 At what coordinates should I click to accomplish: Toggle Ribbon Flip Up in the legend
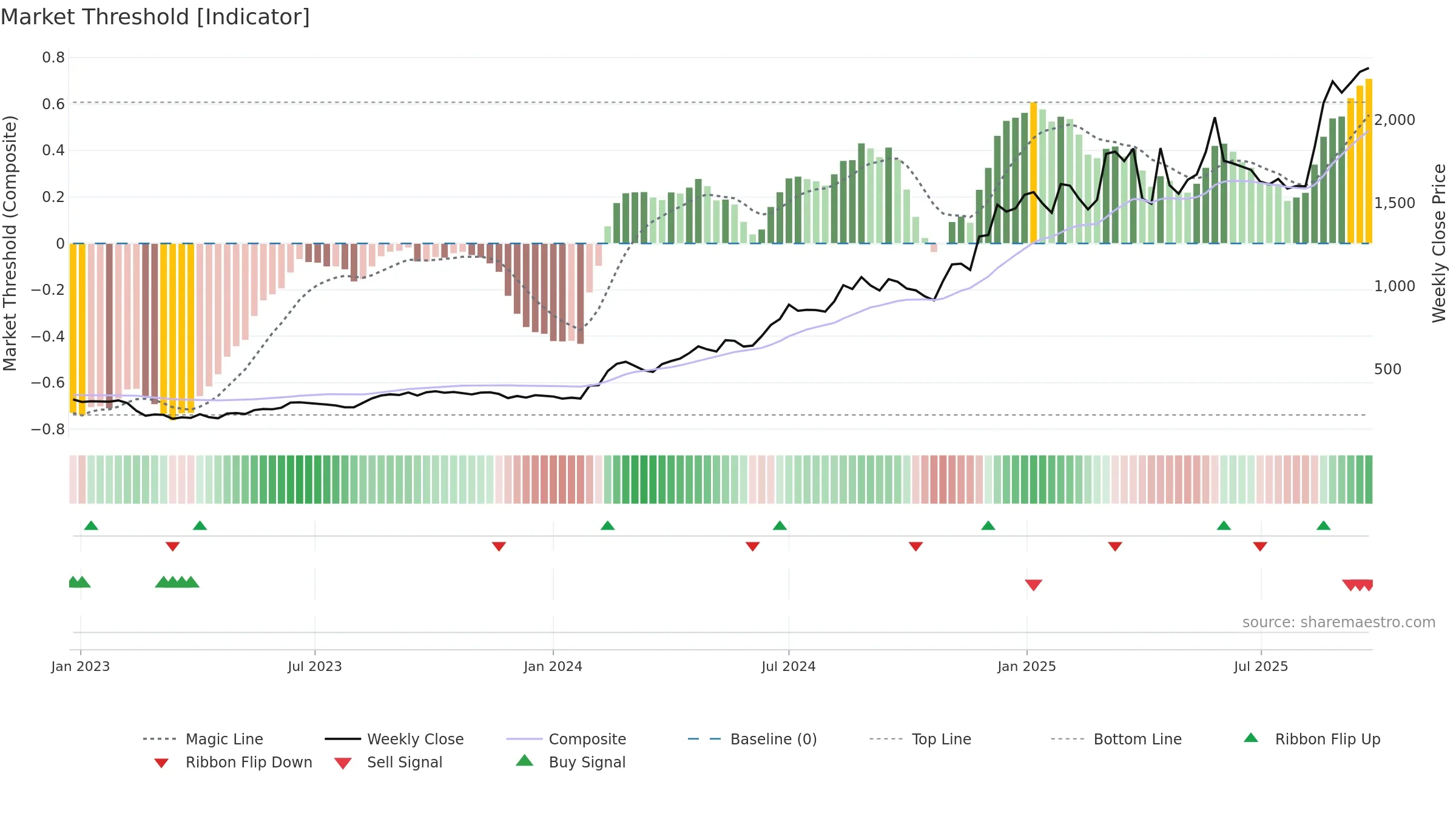pos(1312,739)
